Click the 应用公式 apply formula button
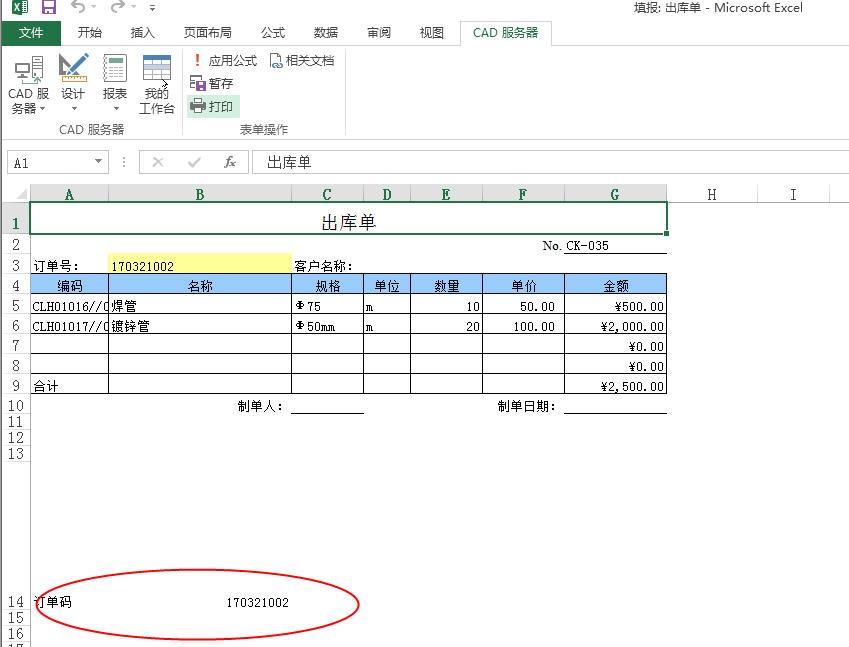 [x=223, y=61]
